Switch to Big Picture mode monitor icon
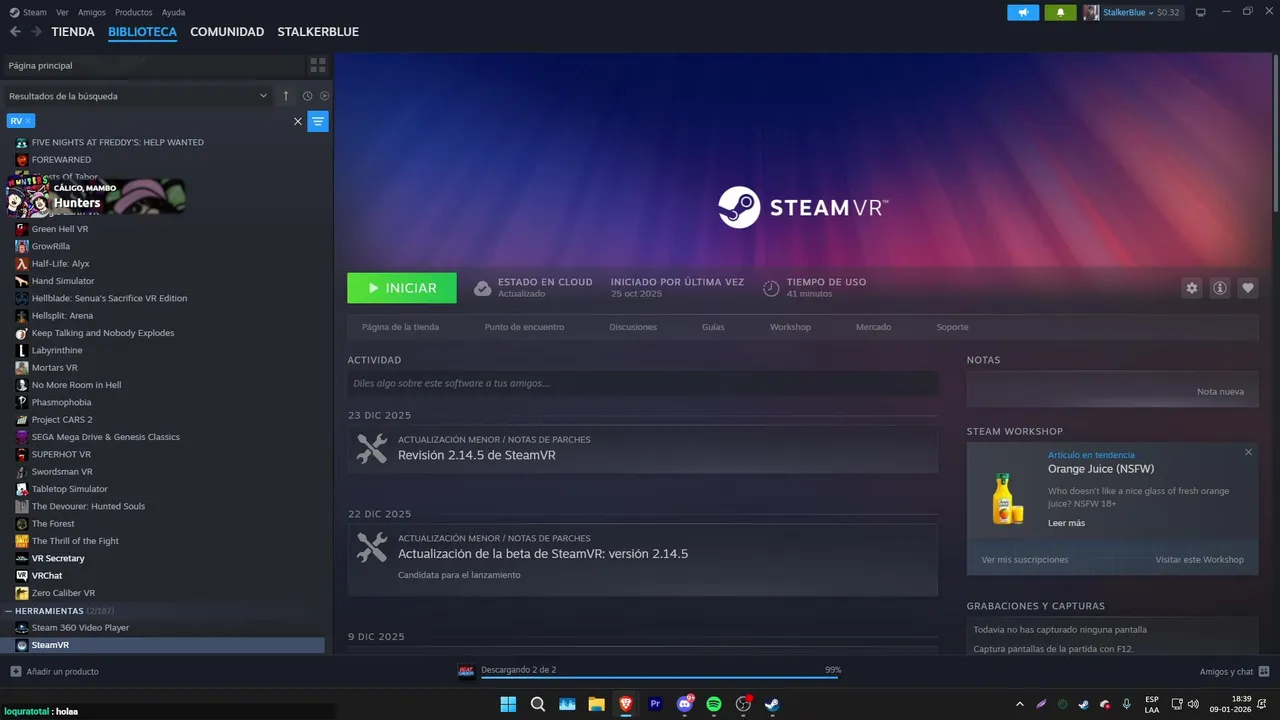 1201,13
